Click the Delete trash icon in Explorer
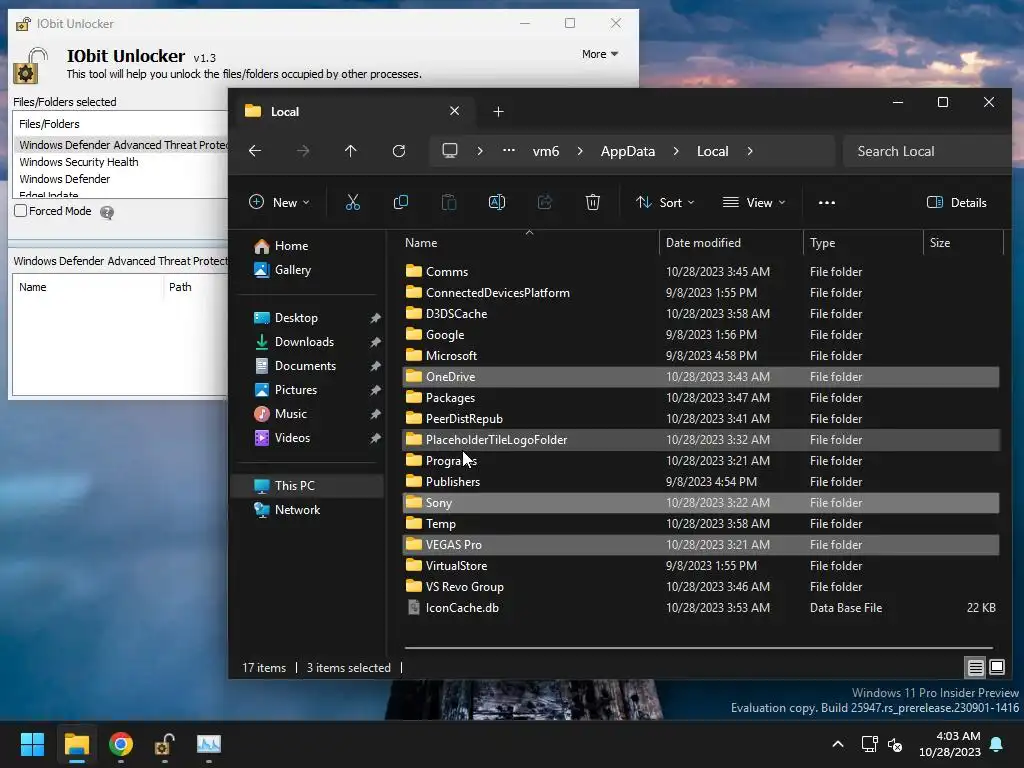Viewport: 1024px width, 768px height. pyautogui.click(x=593, y=202)
